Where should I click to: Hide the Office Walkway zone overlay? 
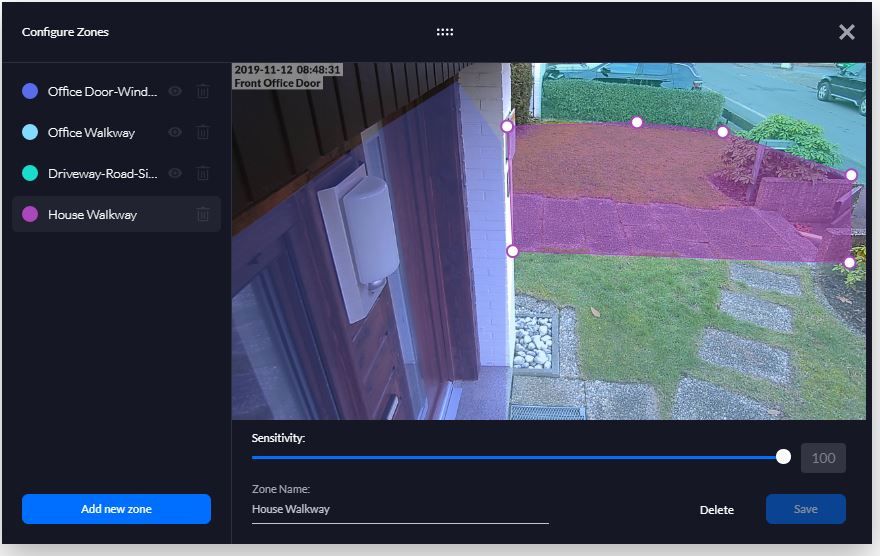175,132
